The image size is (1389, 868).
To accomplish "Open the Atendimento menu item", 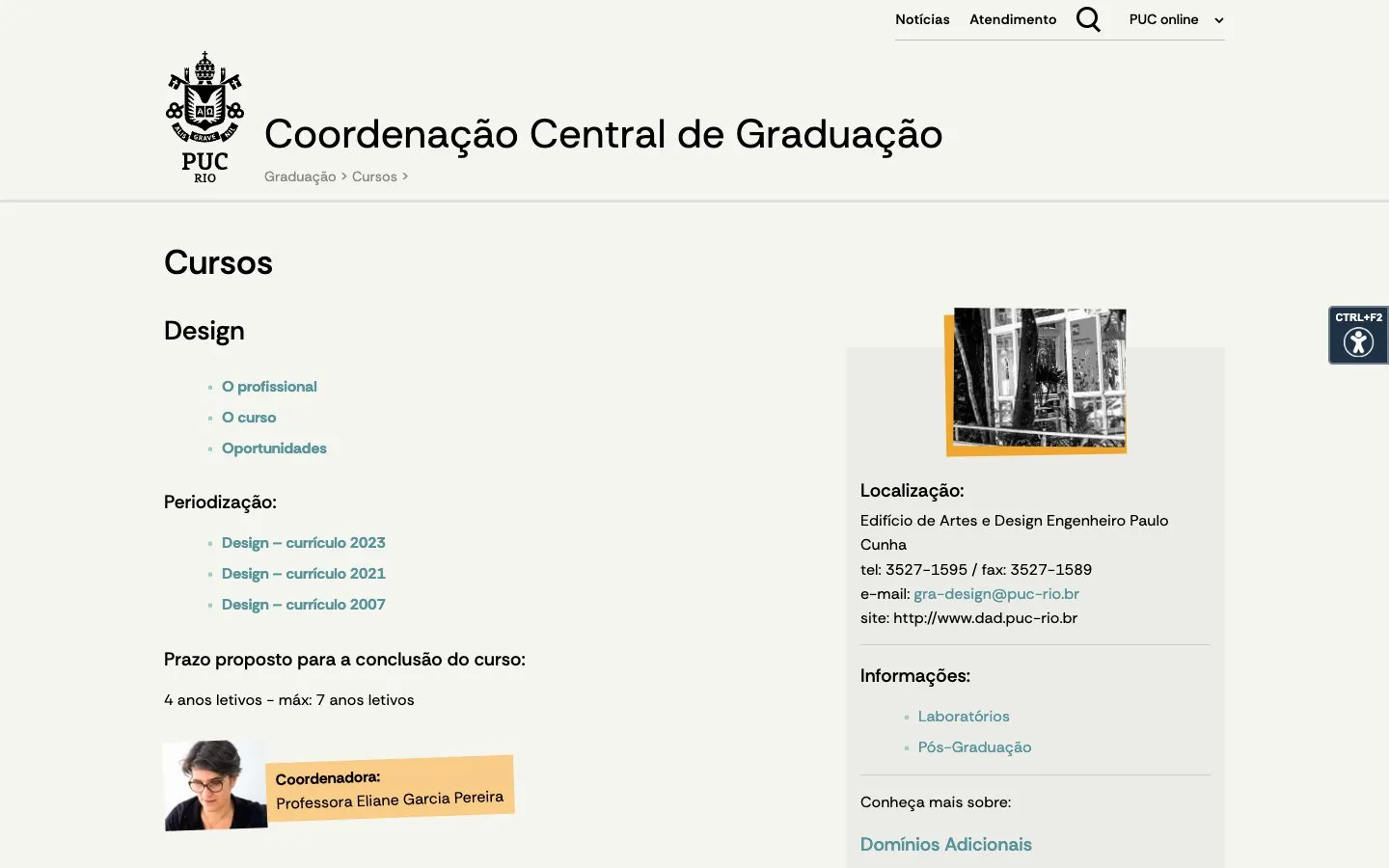I will pyautogui.click(x=1013, y=19).
